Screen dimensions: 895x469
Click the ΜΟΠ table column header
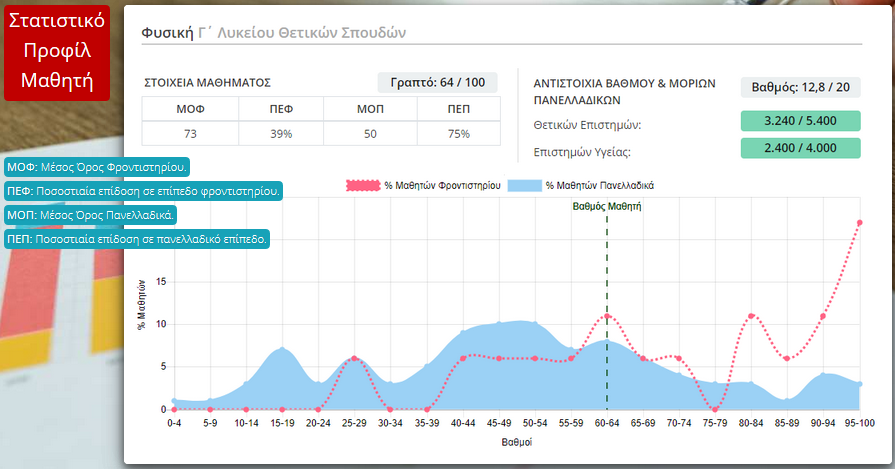tap(371, 108)
